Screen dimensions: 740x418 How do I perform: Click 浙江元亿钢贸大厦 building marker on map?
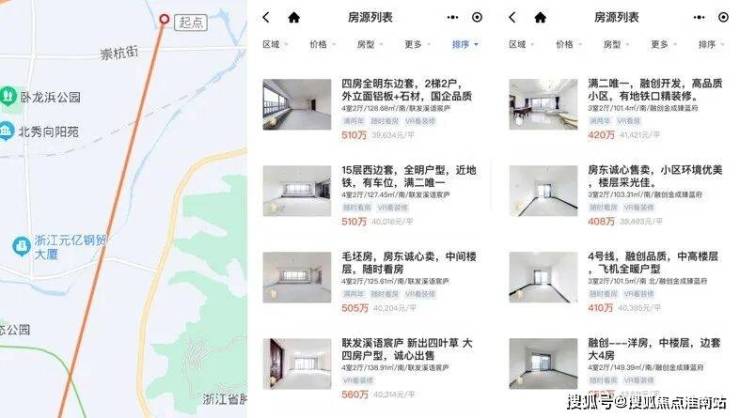click(x=21, y=246)
